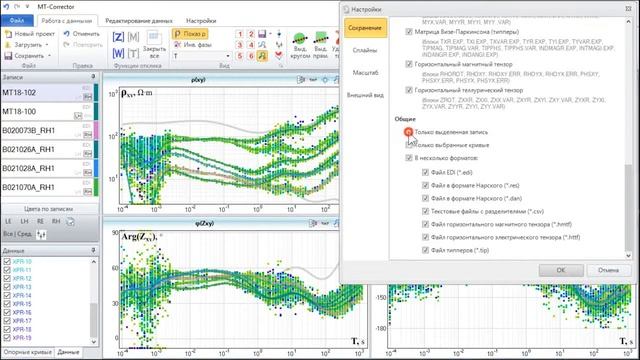Click the Отменить undo button in ribbon
This screenshot has height=360, width=640.
(x=82, y=34)
